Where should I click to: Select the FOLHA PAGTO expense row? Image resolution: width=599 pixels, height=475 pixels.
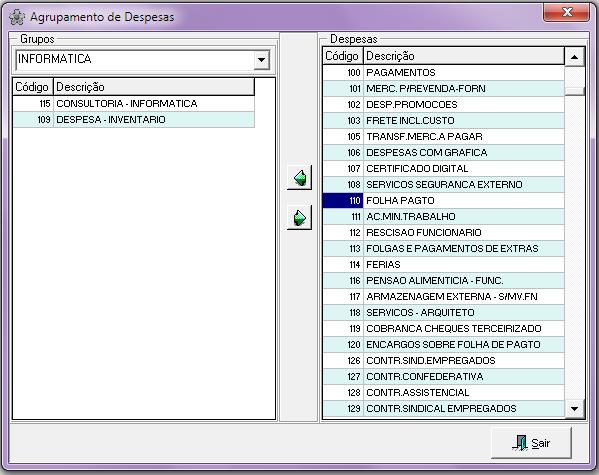tap(444, 201)
